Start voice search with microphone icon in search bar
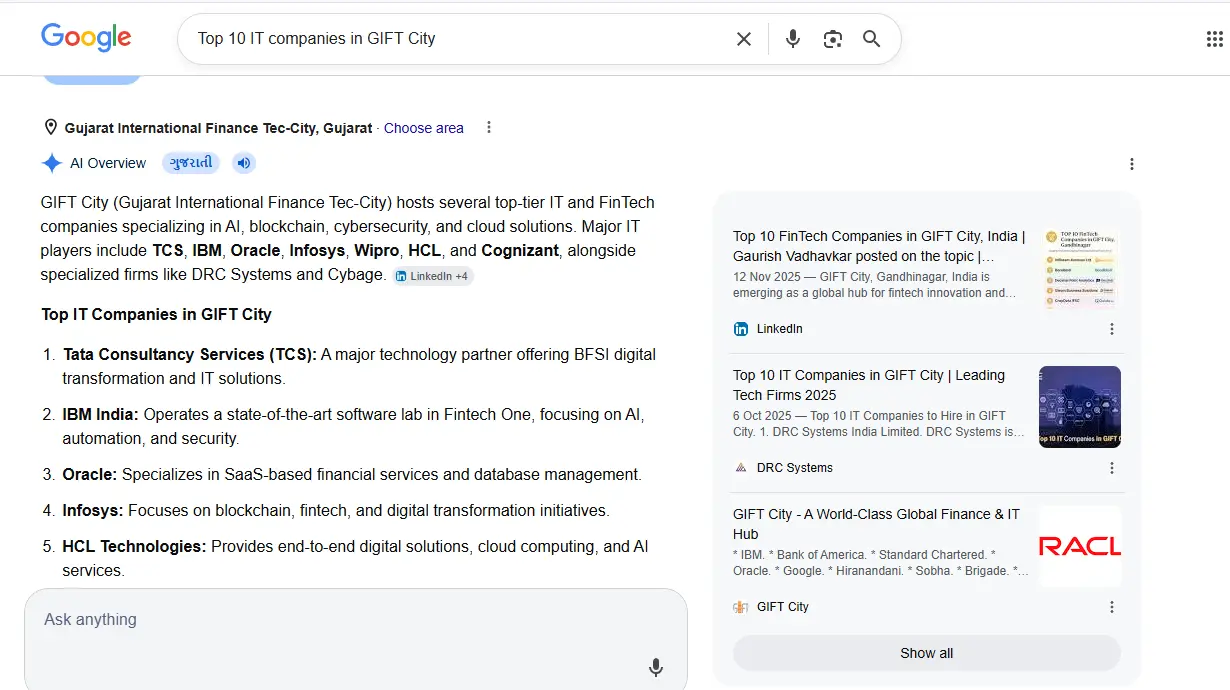This screenshot has height=690, width=1230. 793,39
